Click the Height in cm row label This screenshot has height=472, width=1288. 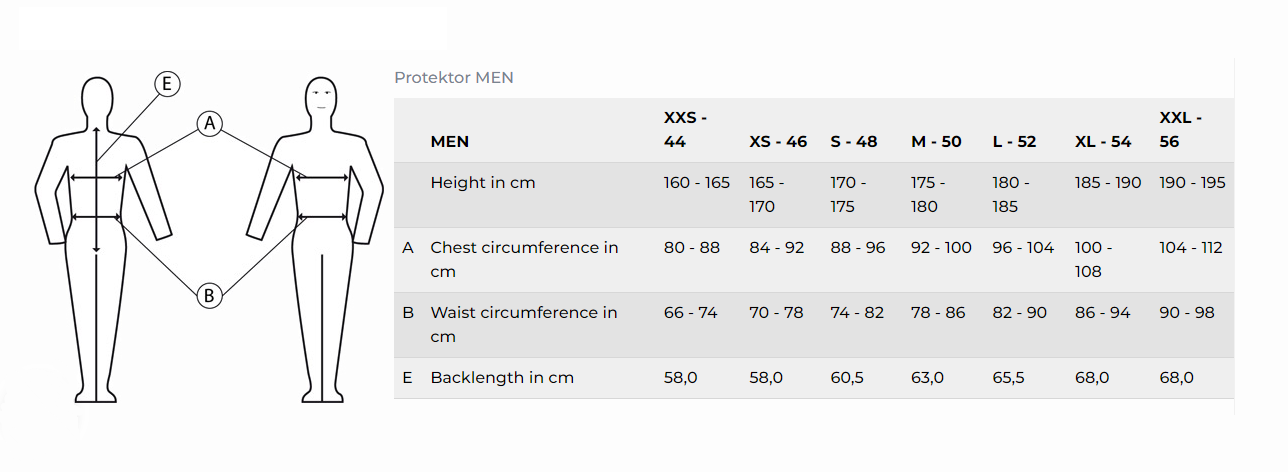(x=483, y=183)
